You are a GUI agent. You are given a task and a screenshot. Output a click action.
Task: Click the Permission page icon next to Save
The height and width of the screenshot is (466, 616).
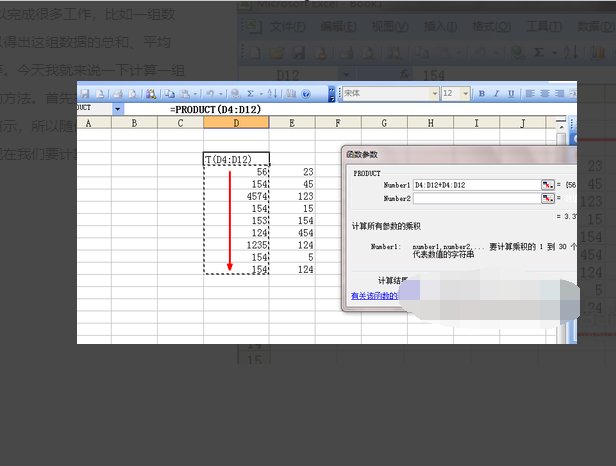[100, 94]
